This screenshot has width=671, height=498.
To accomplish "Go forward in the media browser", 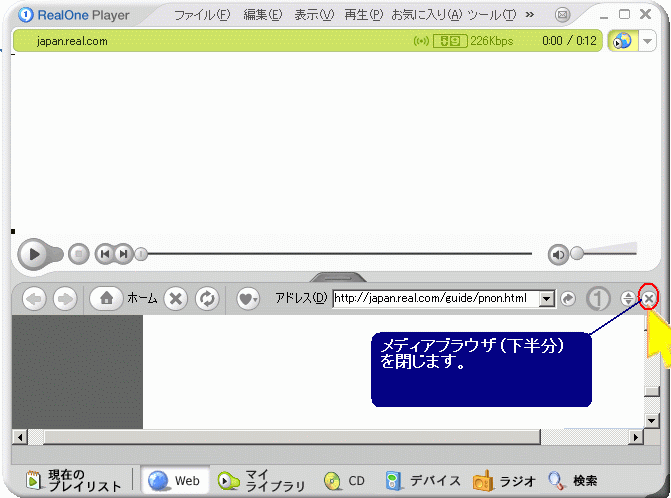I will (65, 299).
